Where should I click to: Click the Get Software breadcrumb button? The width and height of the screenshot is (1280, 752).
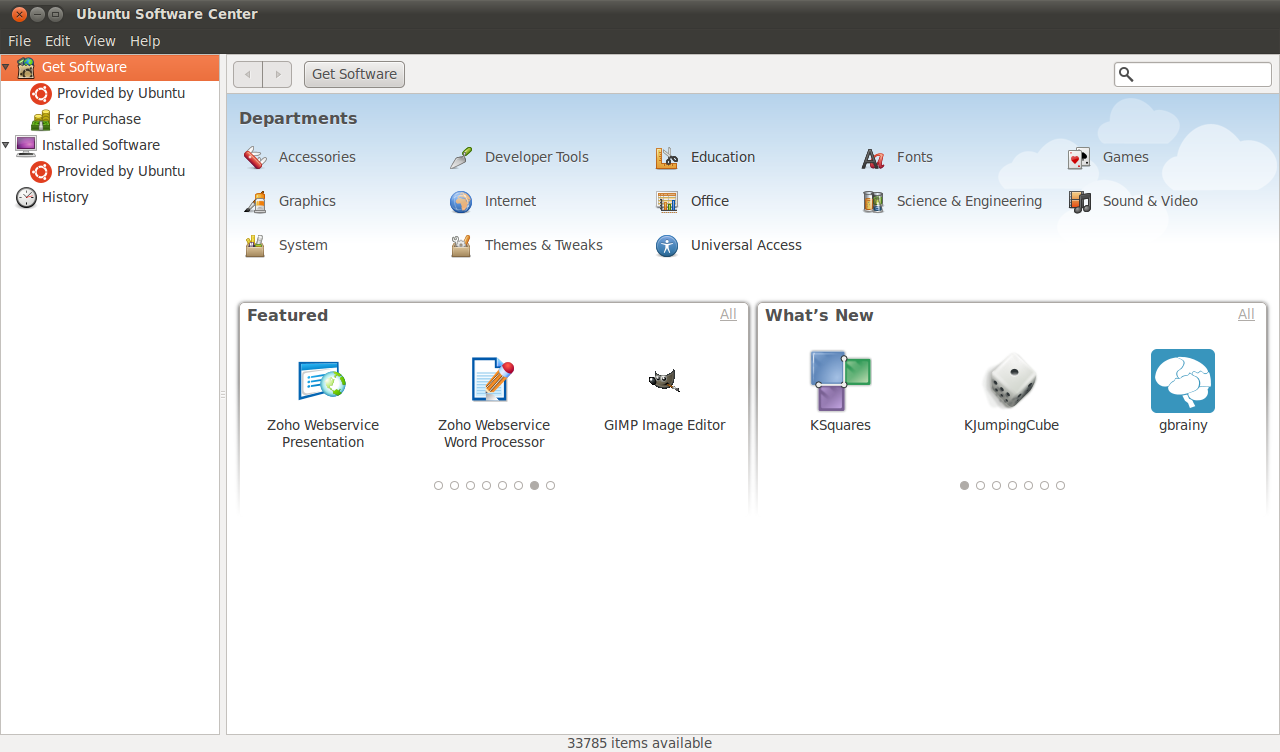(354, 74)
